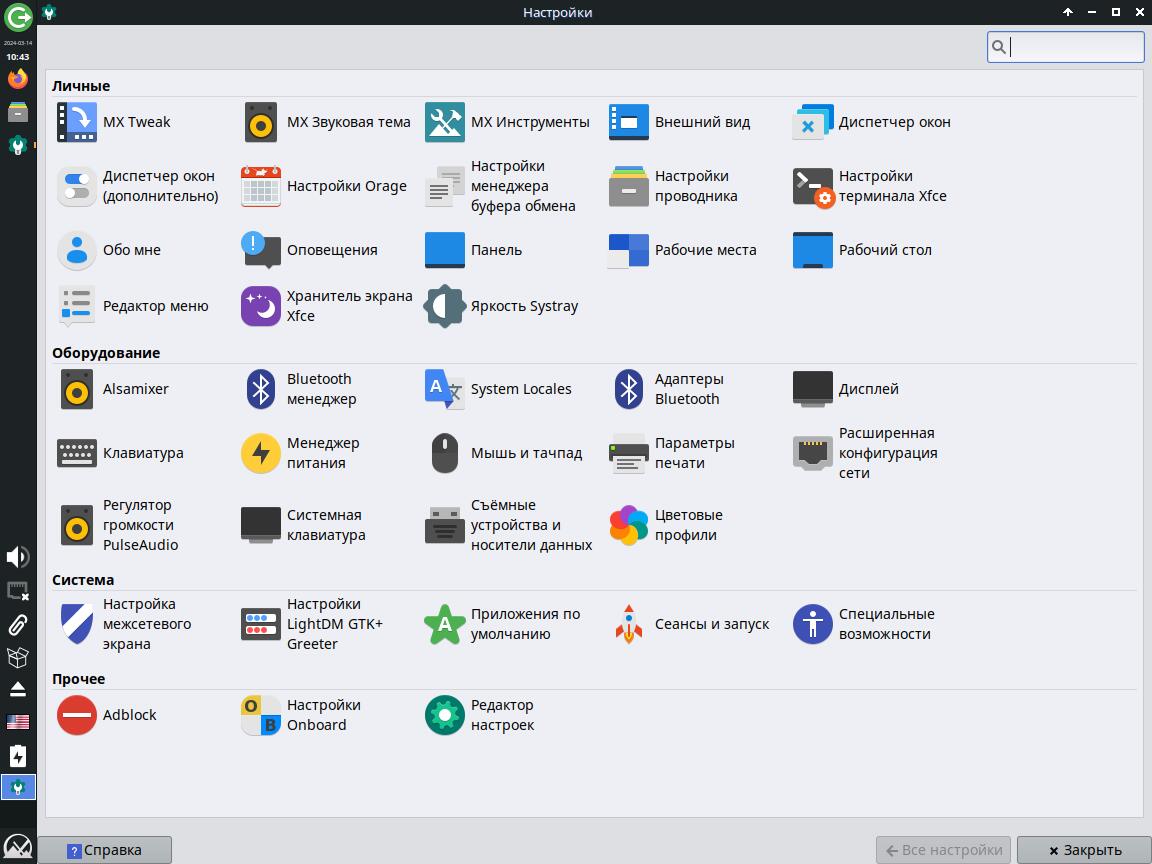The image size is (1152, 864).
Task: Click the package updater box icon
Action: point(18,657)
